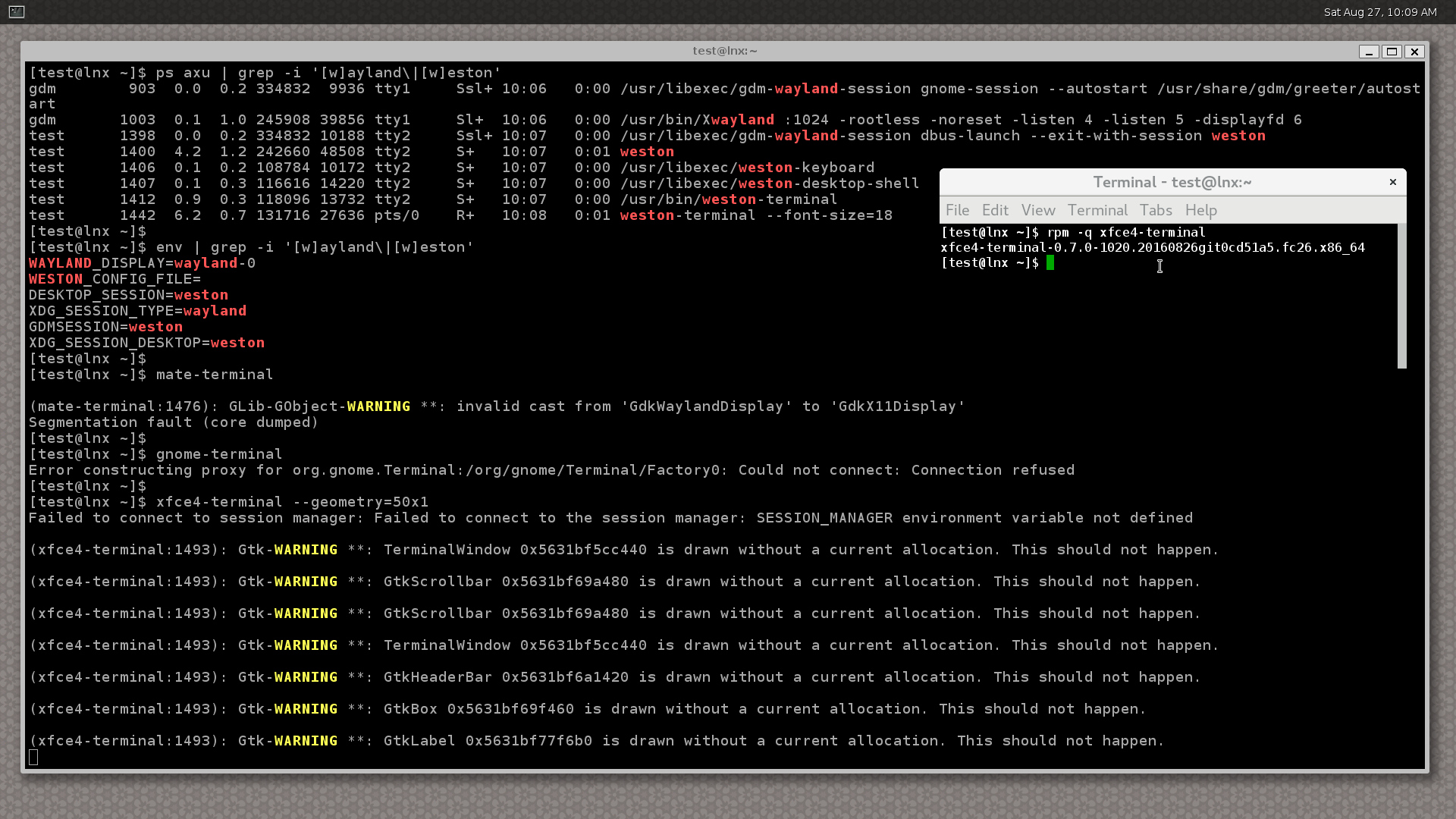Open the File menu
This screenshot has height=819, width=1456.
[x=957, y=210]
